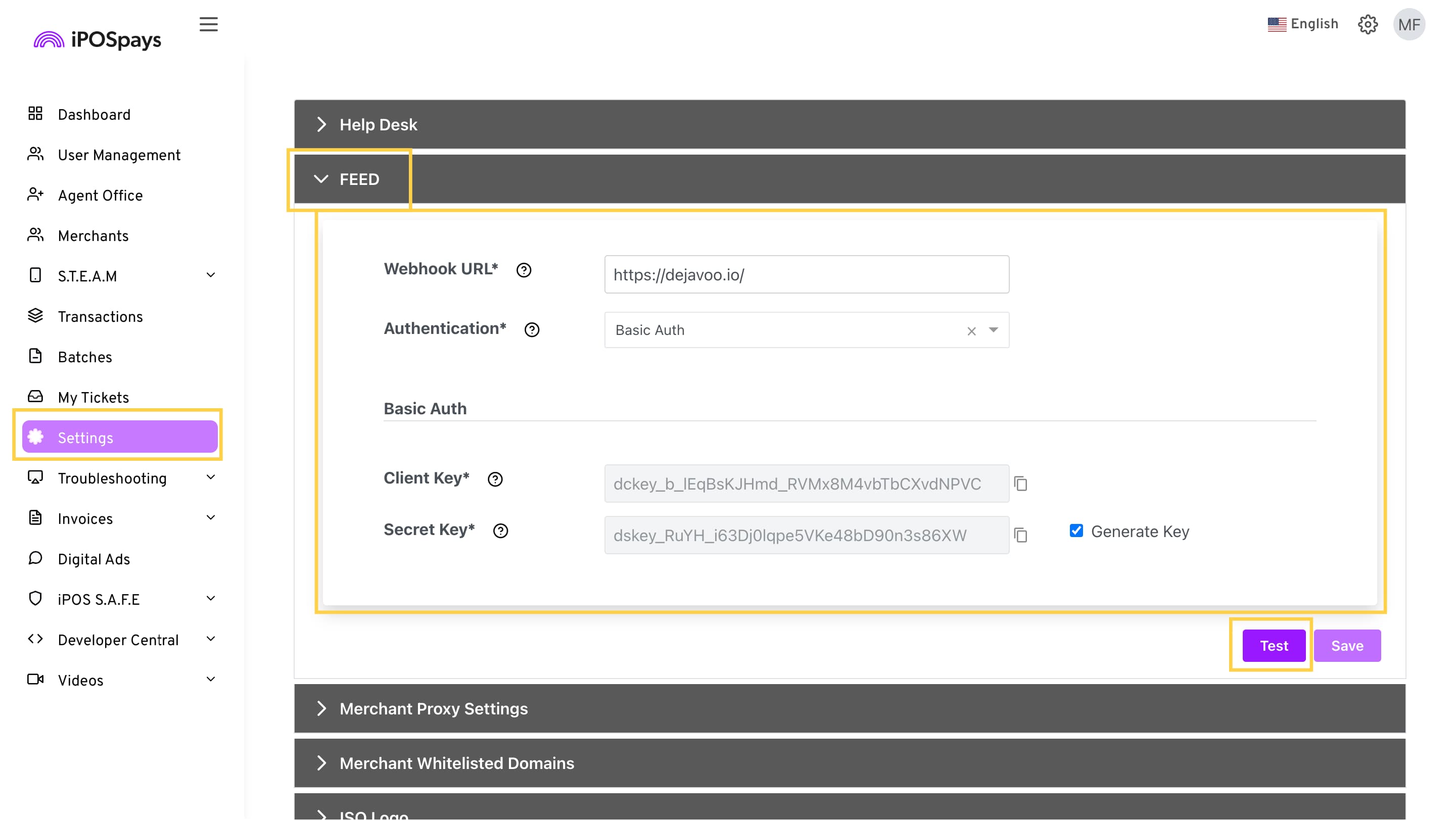The height and width of the screenshot is (820, 1456).
Task: Click the Troubleshooting monitor icon
Action: click(x=35, y=478)
